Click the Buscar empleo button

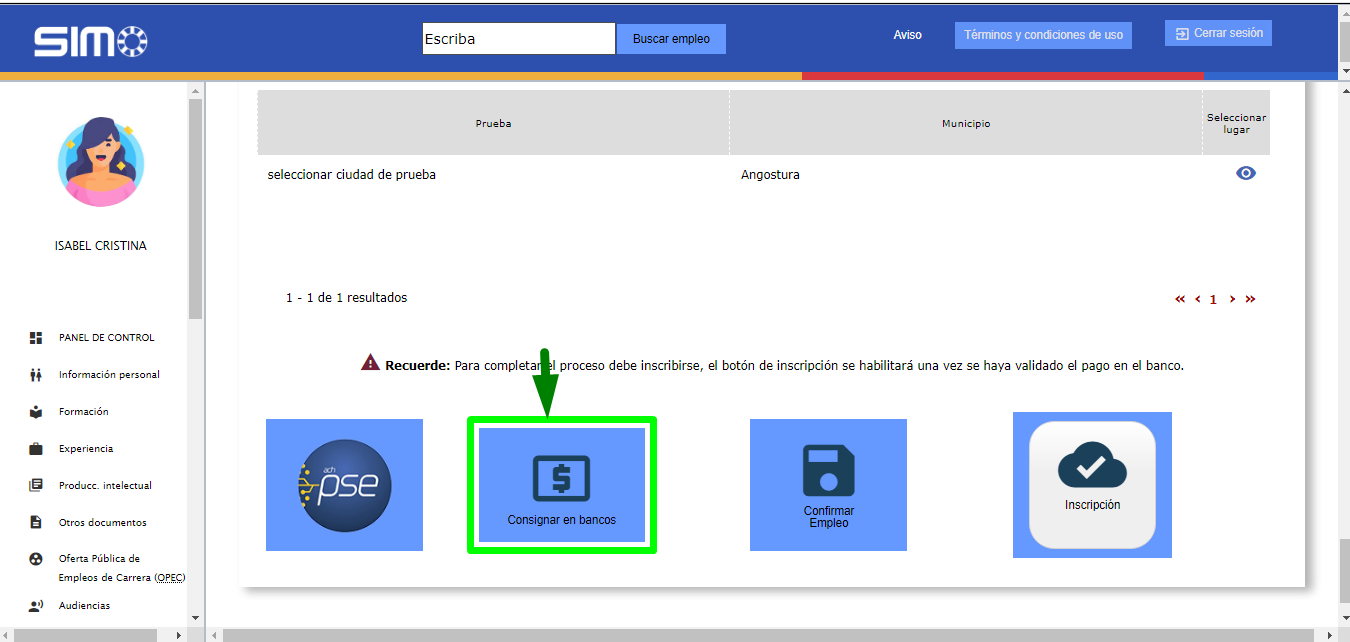click(x=671, y=39)
